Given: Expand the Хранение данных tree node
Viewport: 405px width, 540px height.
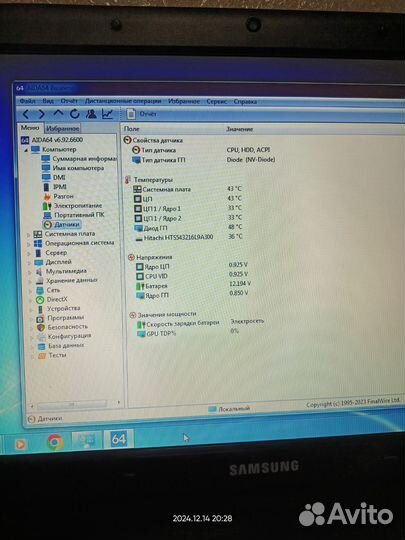Looking at the screenshot, I should [x=30, y=281].
